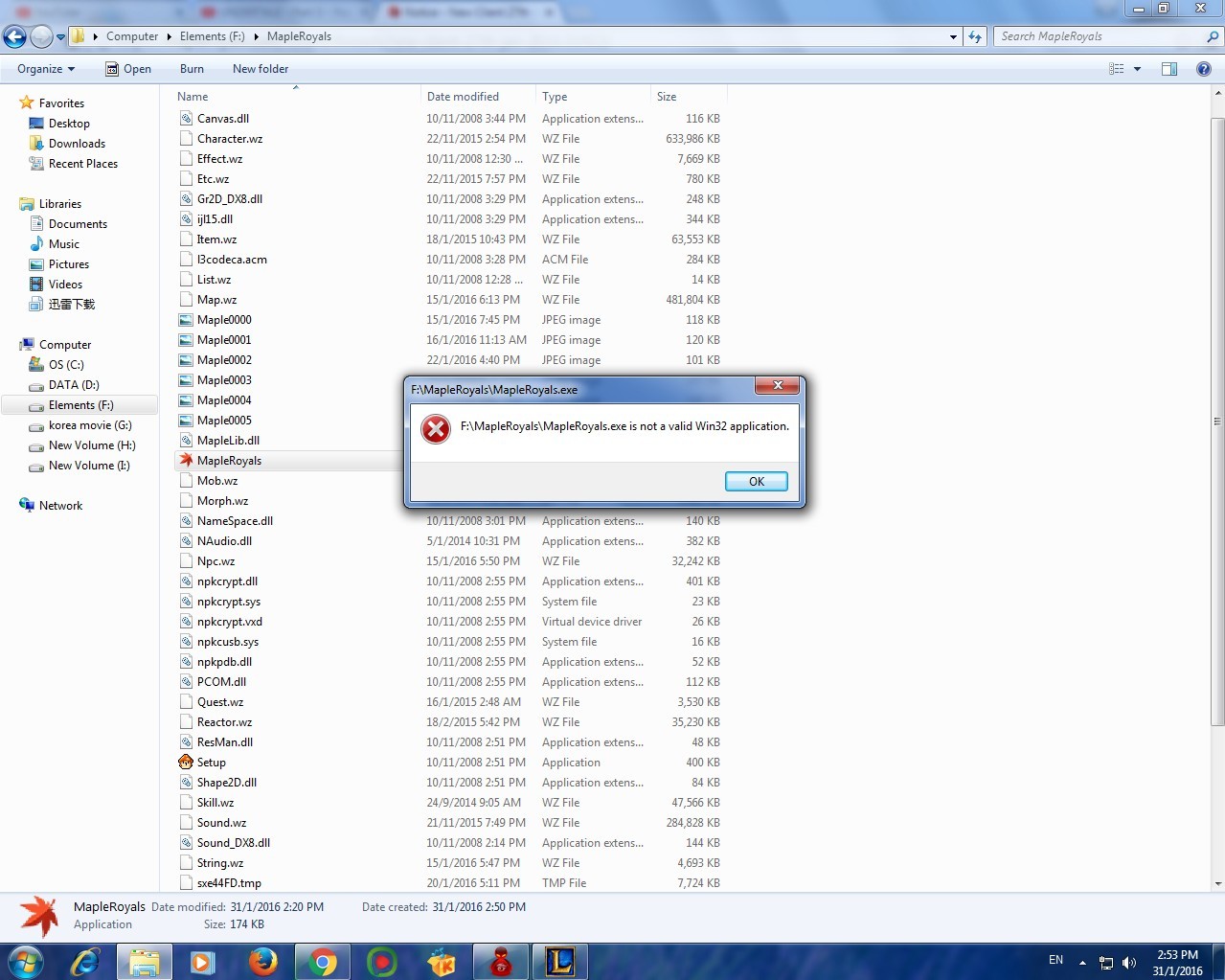Viewport: 1225px width, 980px height.
Task: Click New folder in the toolbar
Action: (260, 69)
